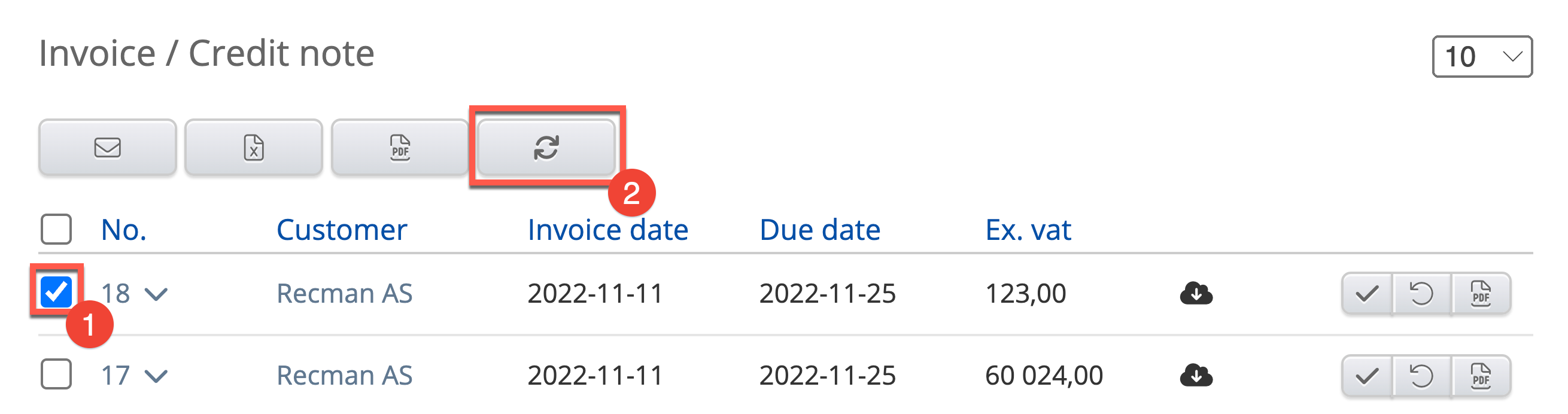The height and width of the screenshot is (414, 1568).
Task: Click the email envelope toolbar button
Action: 107,147
